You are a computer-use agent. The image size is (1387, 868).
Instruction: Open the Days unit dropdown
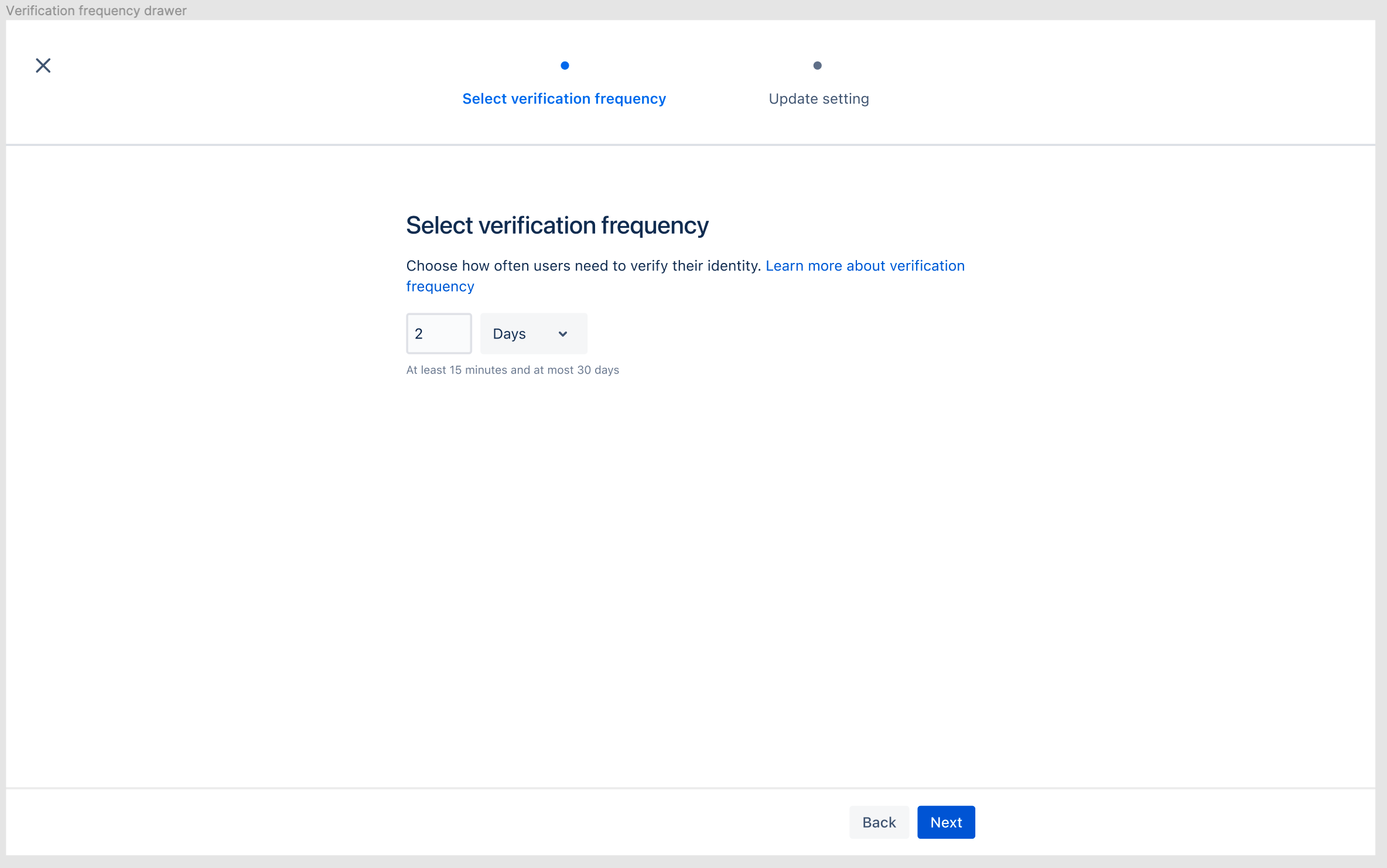[534, 334]
